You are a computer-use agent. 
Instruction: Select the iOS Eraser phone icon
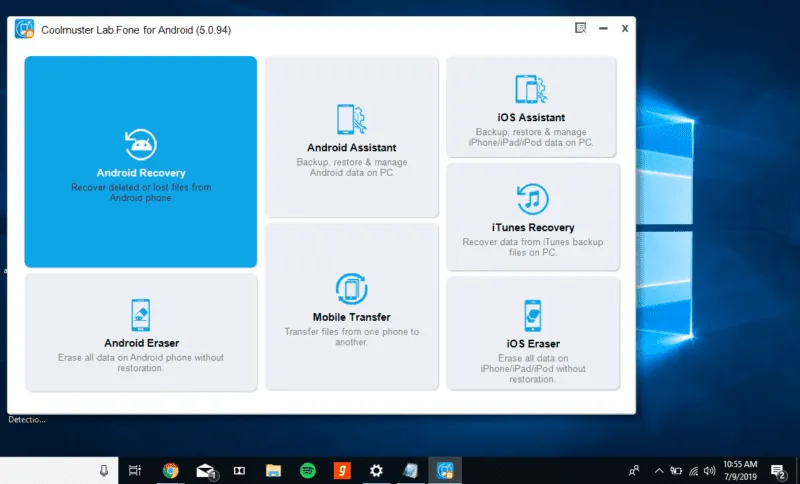point(533,316)
